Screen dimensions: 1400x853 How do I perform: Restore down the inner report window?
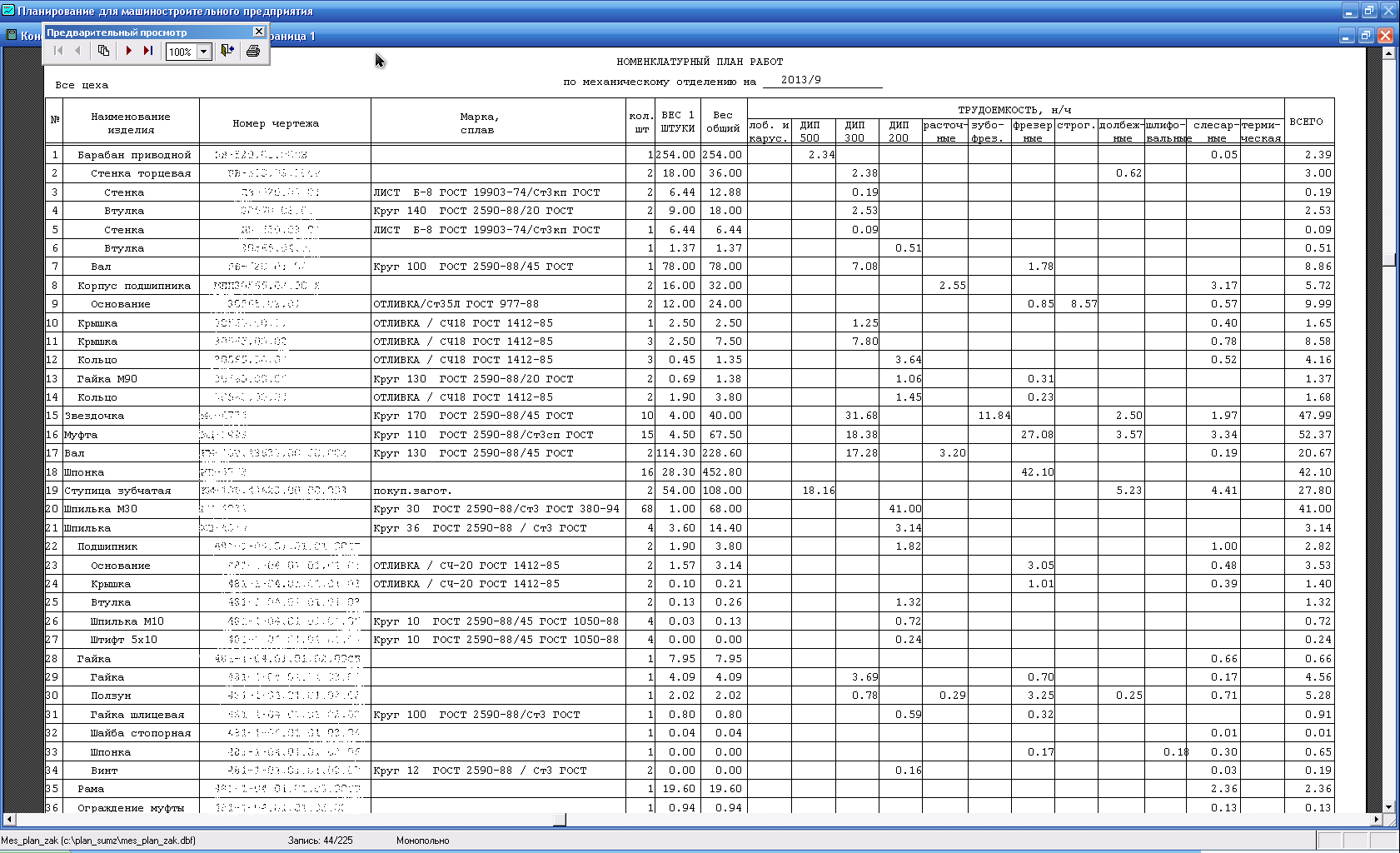(x=1366, y=36)
